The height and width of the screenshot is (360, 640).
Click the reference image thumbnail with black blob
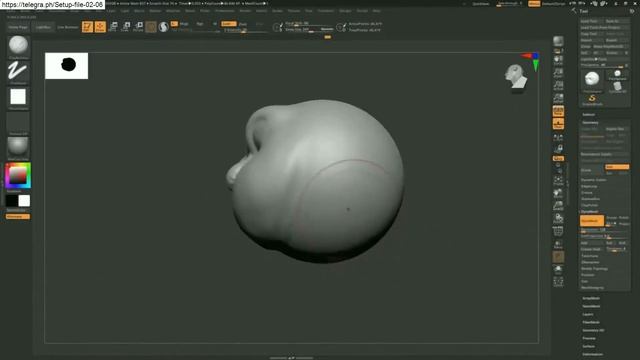point(67,65)
